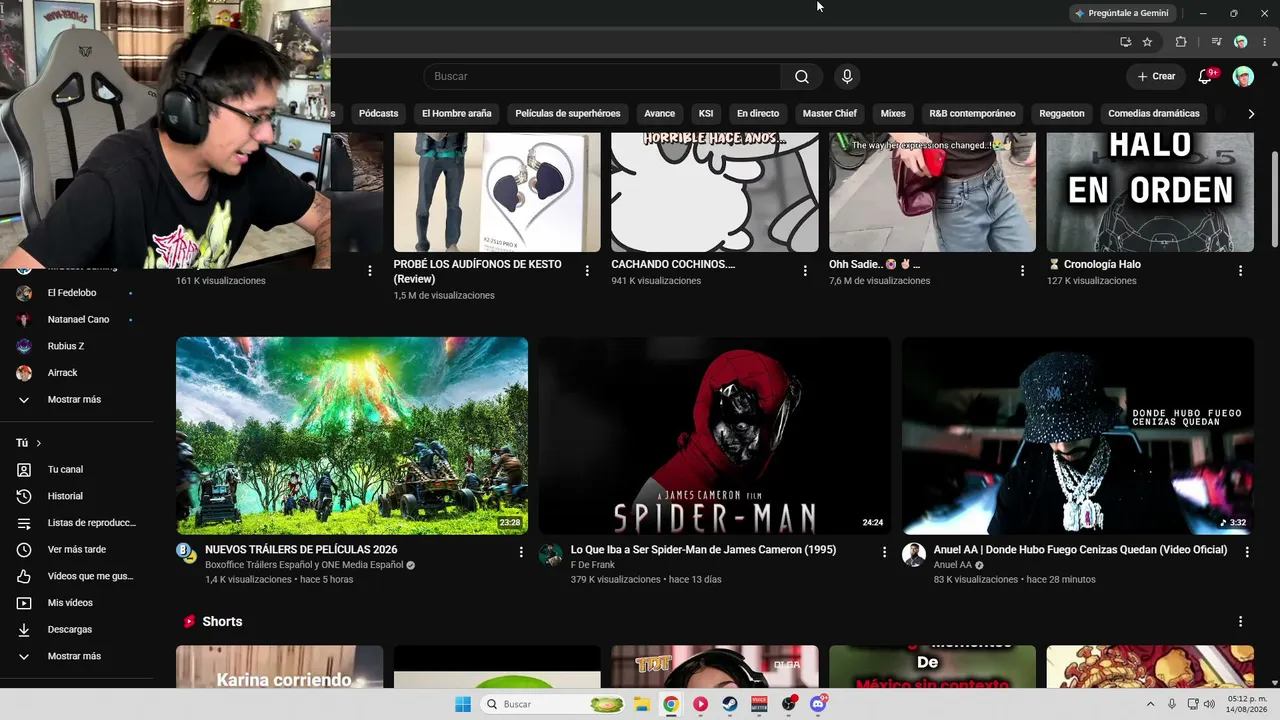Open the F De Frank channel avatar

tap(551, 555)
